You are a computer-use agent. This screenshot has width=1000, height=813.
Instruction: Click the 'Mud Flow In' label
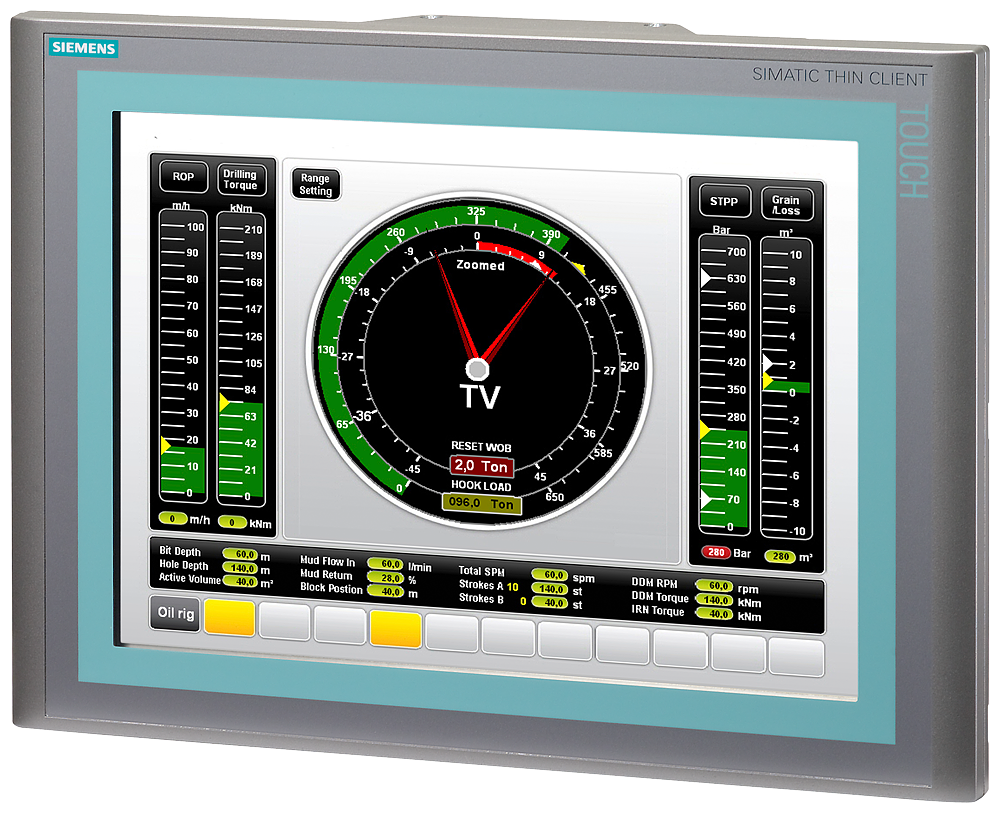click(327, 561)
